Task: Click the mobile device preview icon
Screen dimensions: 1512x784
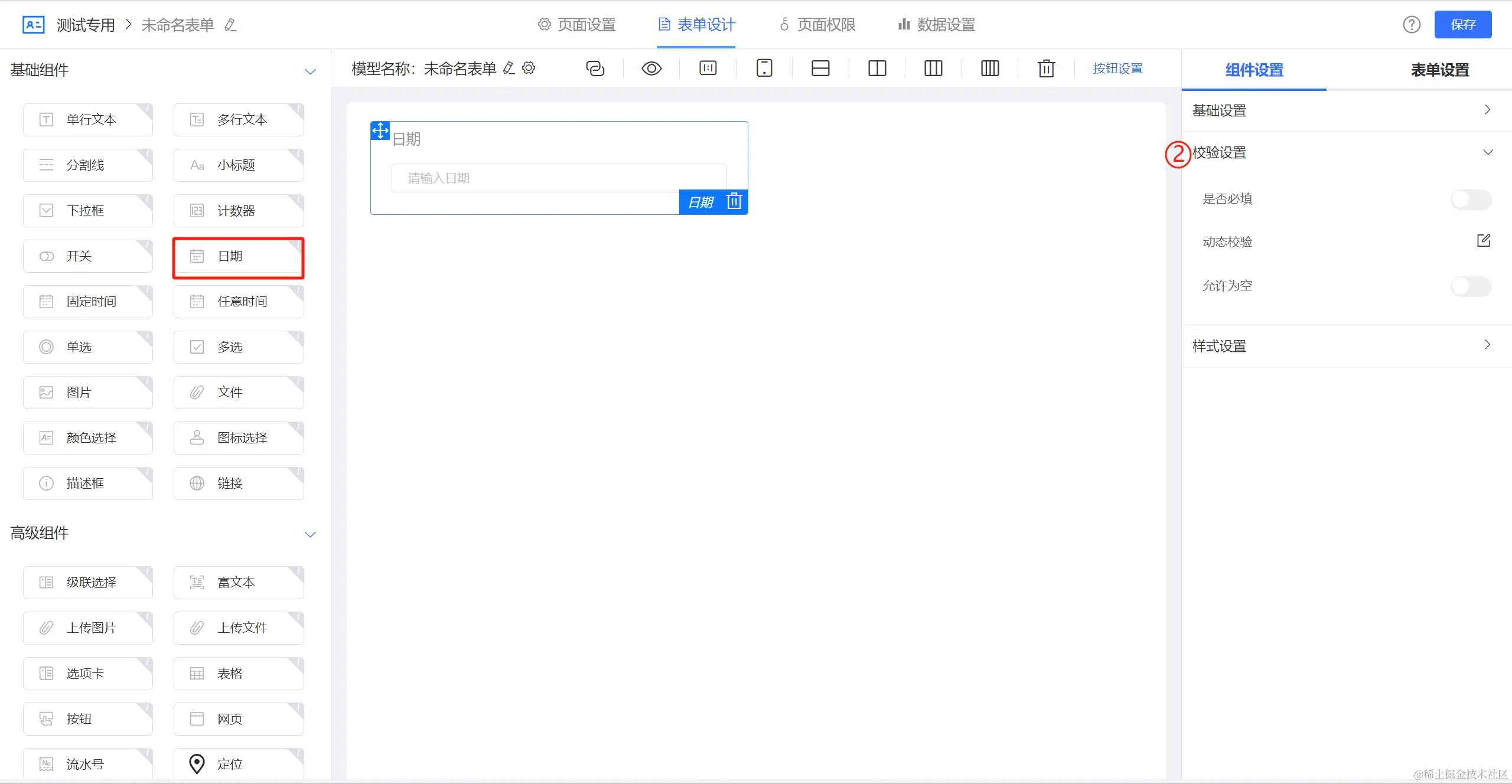Action: 764,68
